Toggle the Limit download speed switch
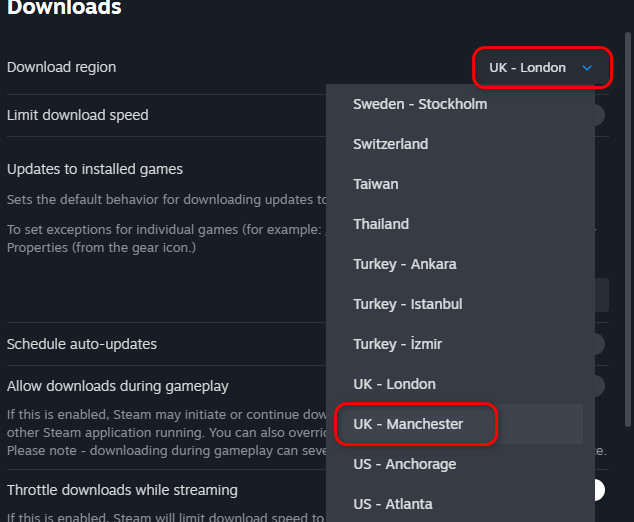This screenshot has height=522, width=634. click(x=597, y=115)
